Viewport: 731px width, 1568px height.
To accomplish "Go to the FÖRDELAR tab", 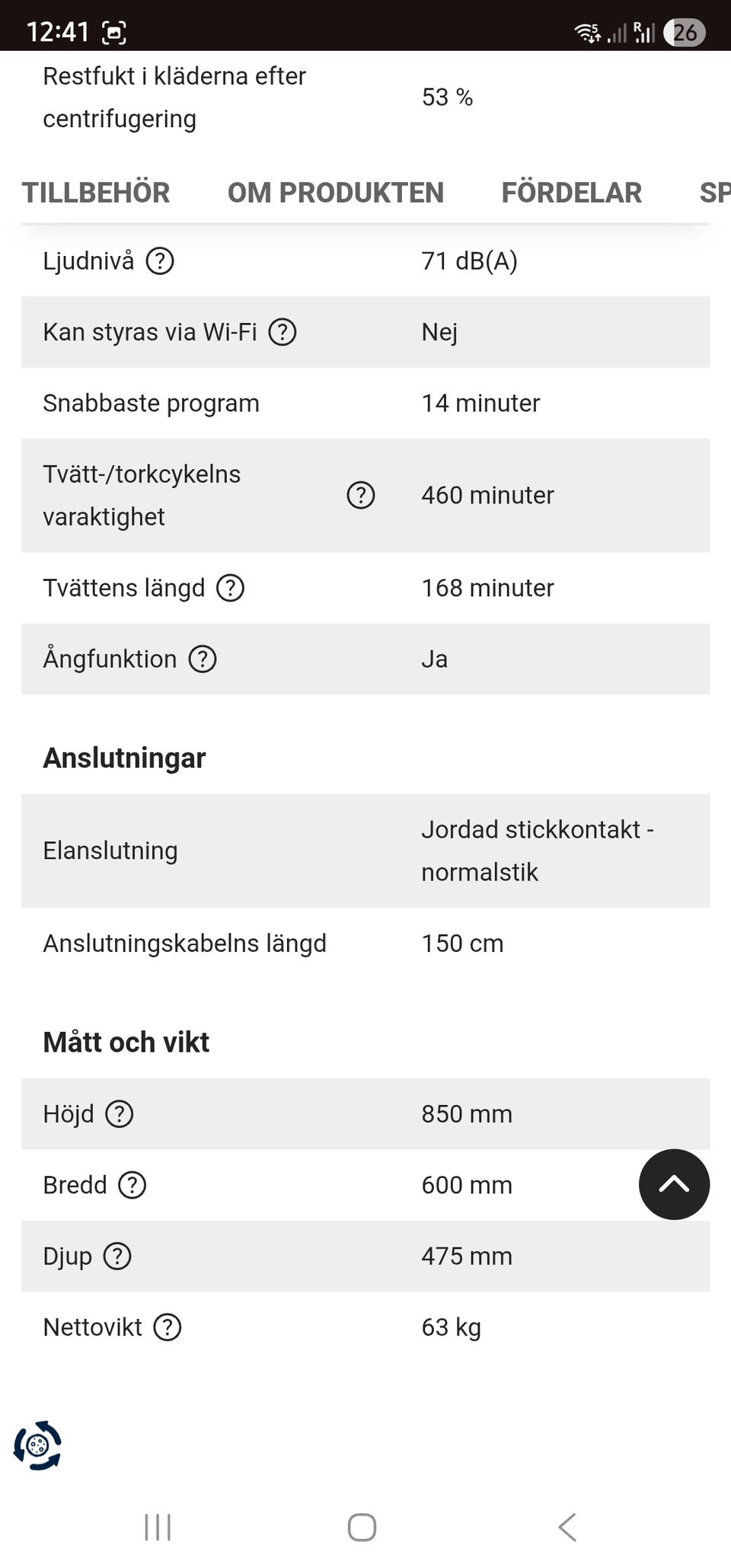I will [x=572, y=193].
